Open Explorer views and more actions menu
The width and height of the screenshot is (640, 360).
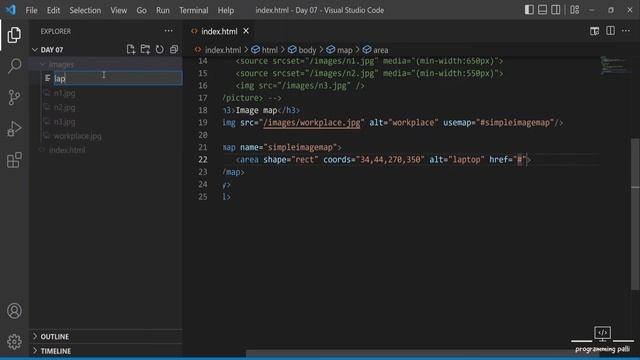169,31
